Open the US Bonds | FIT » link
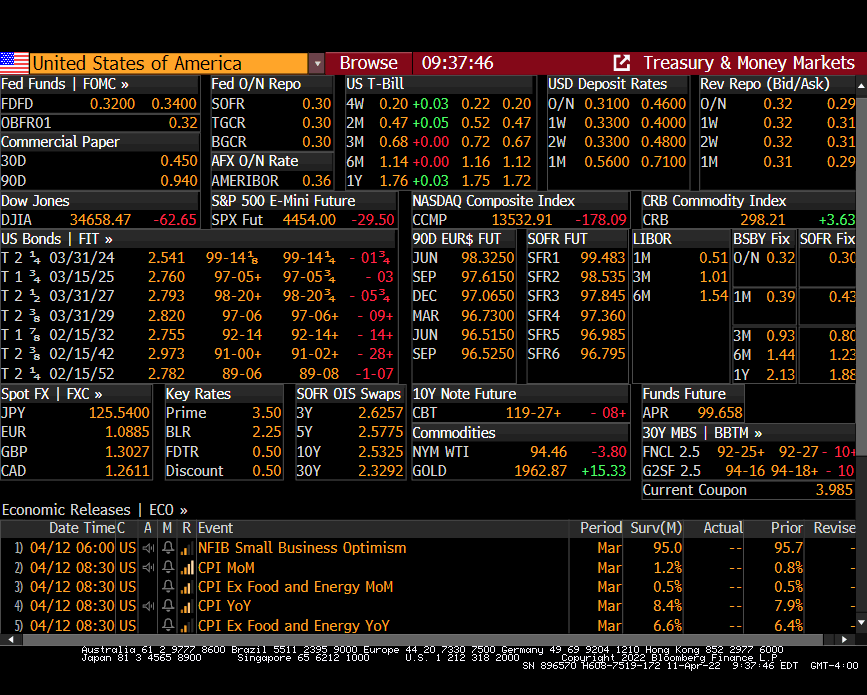This screenshot has height=695, width=867. (56, 239)
